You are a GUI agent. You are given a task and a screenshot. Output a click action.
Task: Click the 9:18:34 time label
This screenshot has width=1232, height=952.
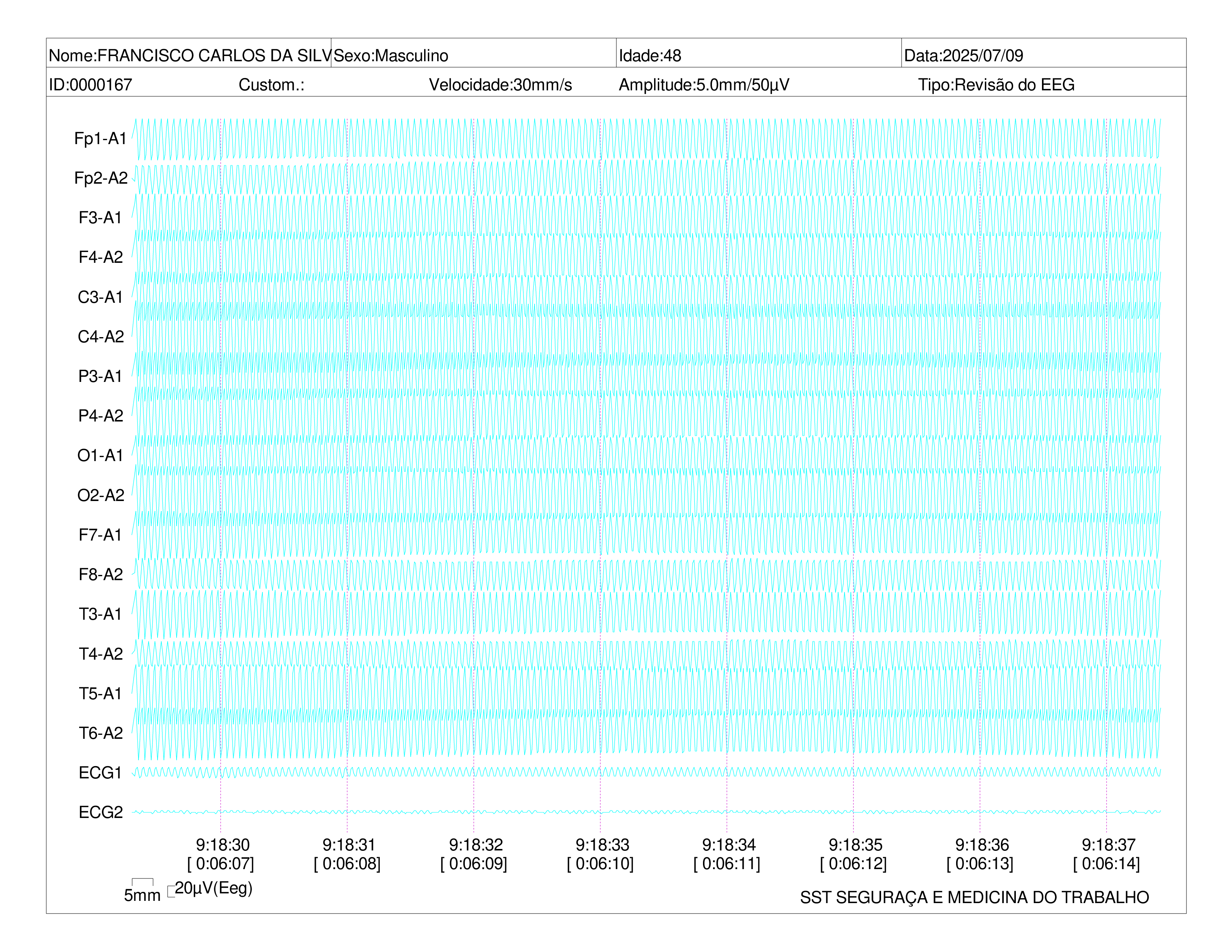729,845
